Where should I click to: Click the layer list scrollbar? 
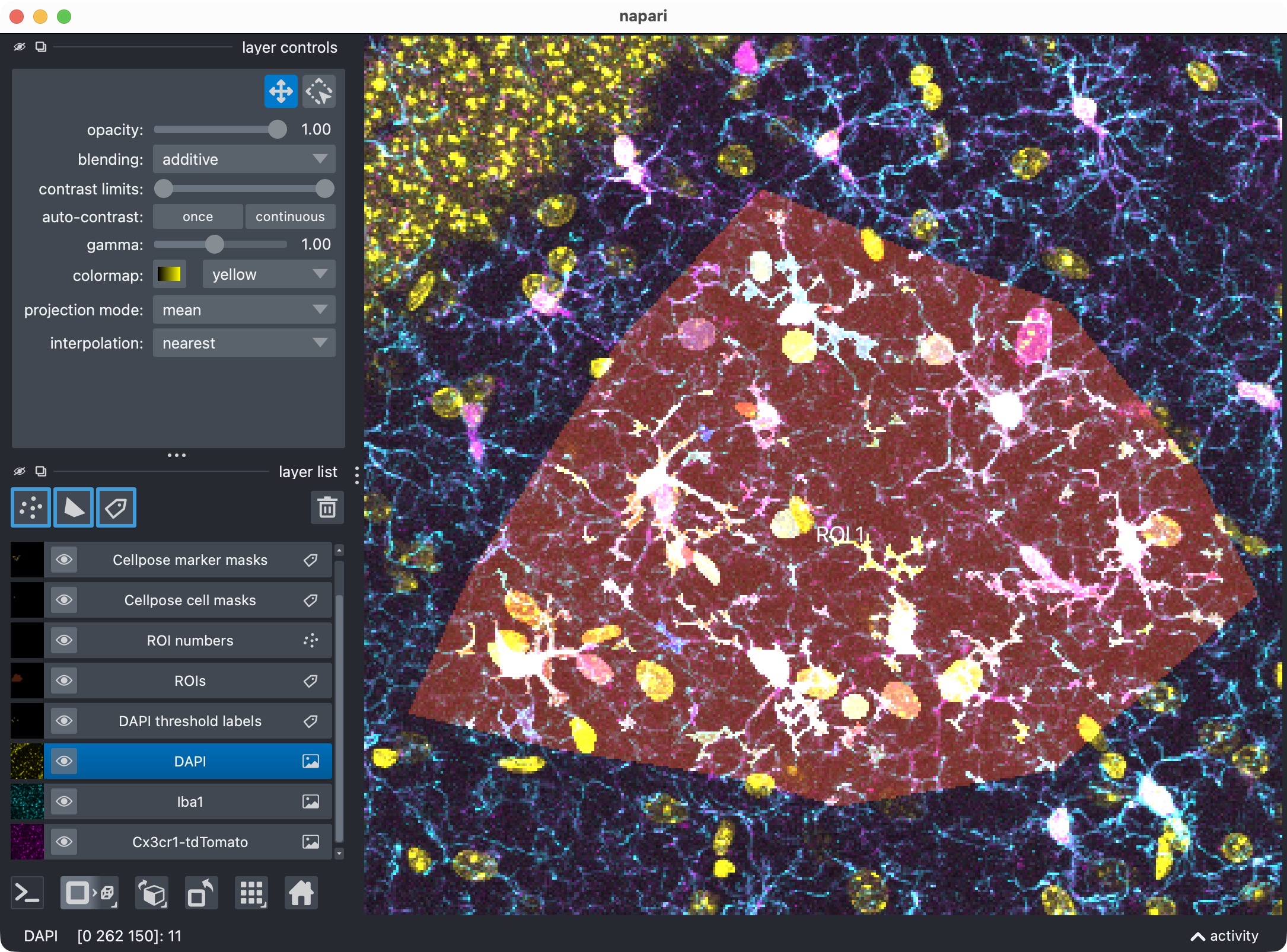339,717
